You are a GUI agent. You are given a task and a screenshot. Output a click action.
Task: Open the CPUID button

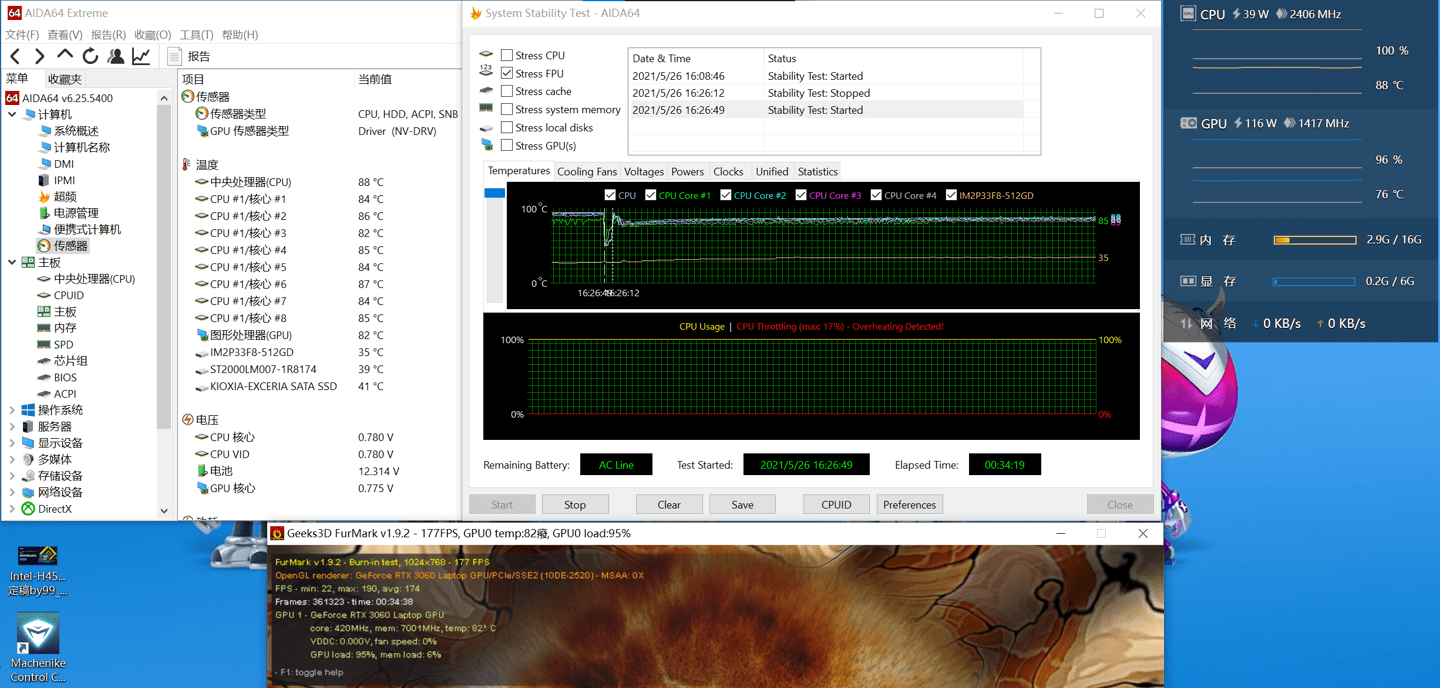pos(836,505)
